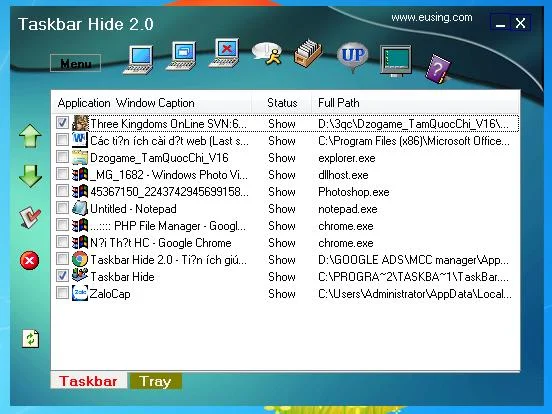
Task: Open the file card box icon
Action: [x=308, y=54]
